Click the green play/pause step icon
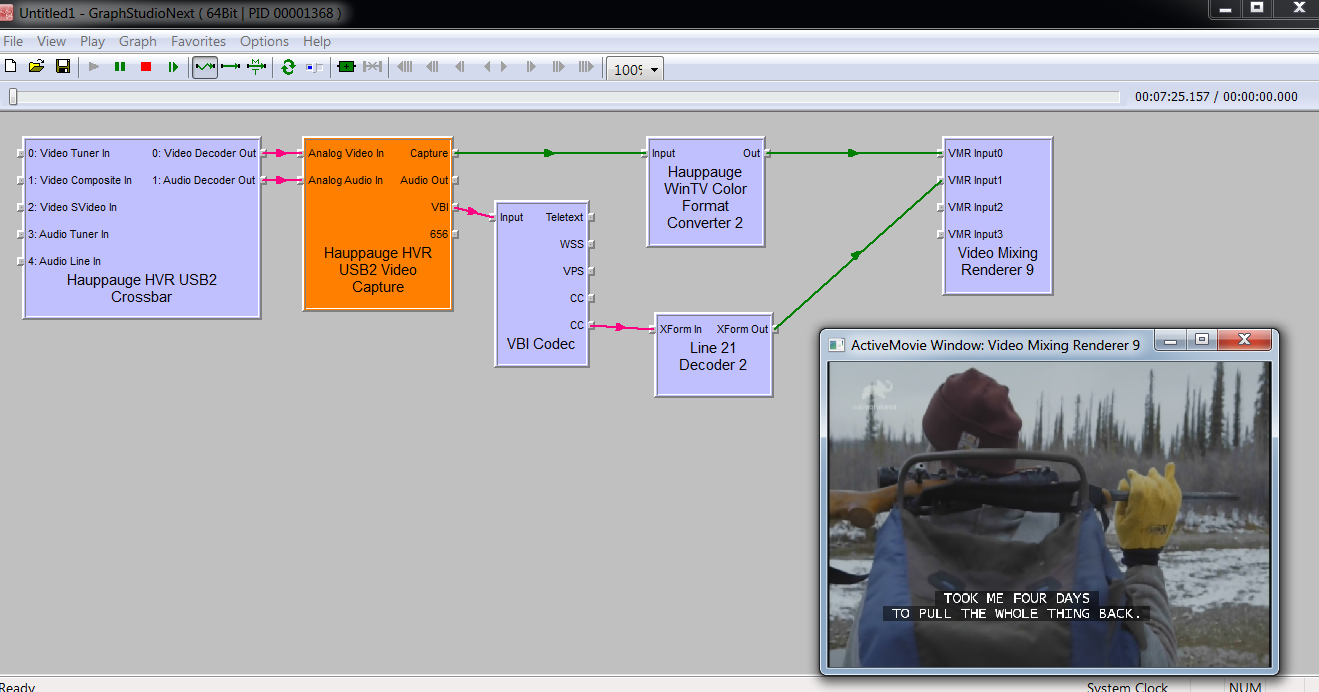1319x692 pixels. point(173,67)
